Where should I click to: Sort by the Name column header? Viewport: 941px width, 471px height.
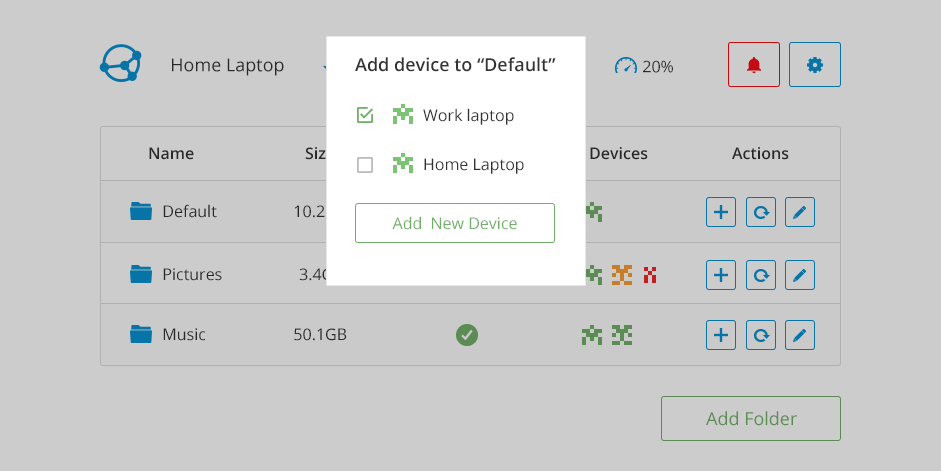coord(171,154)
